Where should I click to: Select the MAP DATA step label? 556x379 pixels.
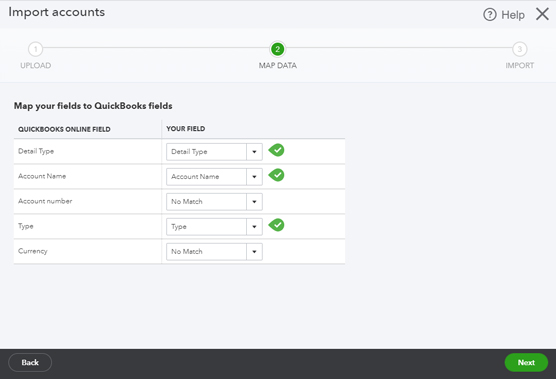pyautogui.click(x=278, y=66)
